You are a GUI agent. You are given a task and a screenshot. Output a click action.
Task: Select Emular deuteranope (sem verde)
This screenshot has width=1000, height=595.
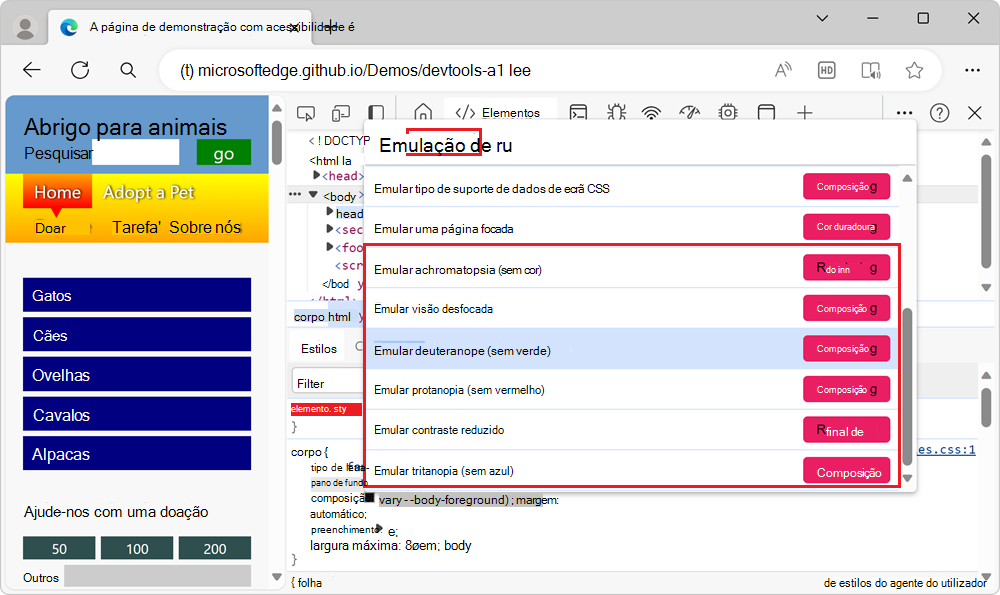click(x=631, y=349)
